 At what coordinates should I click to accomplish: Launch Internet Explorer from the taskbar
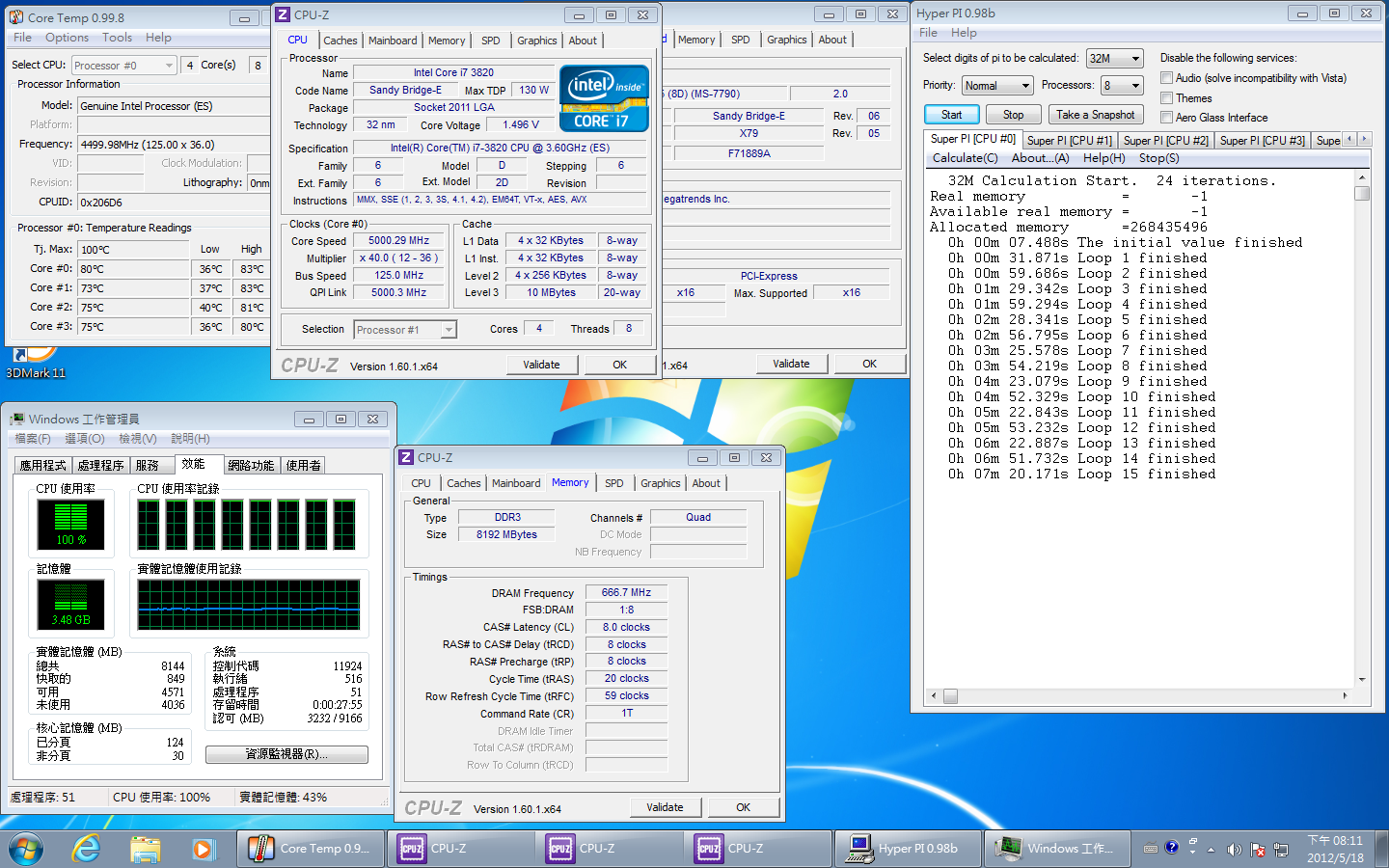(87, 849)
